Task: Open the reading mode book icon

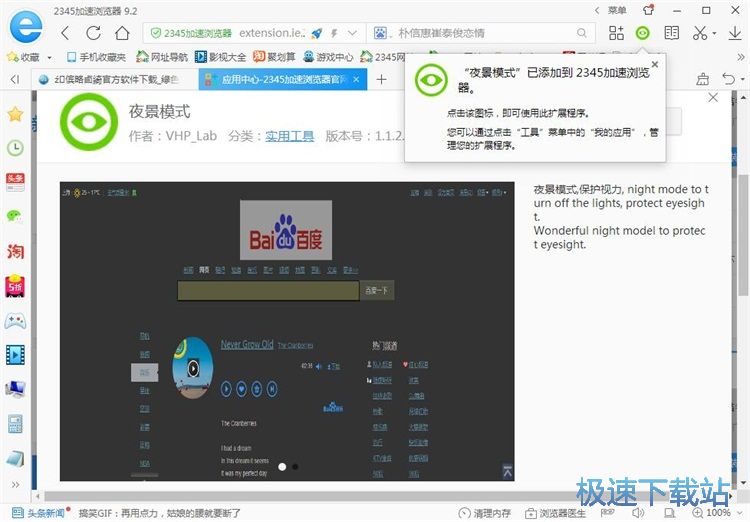Action: pos(672,33)
